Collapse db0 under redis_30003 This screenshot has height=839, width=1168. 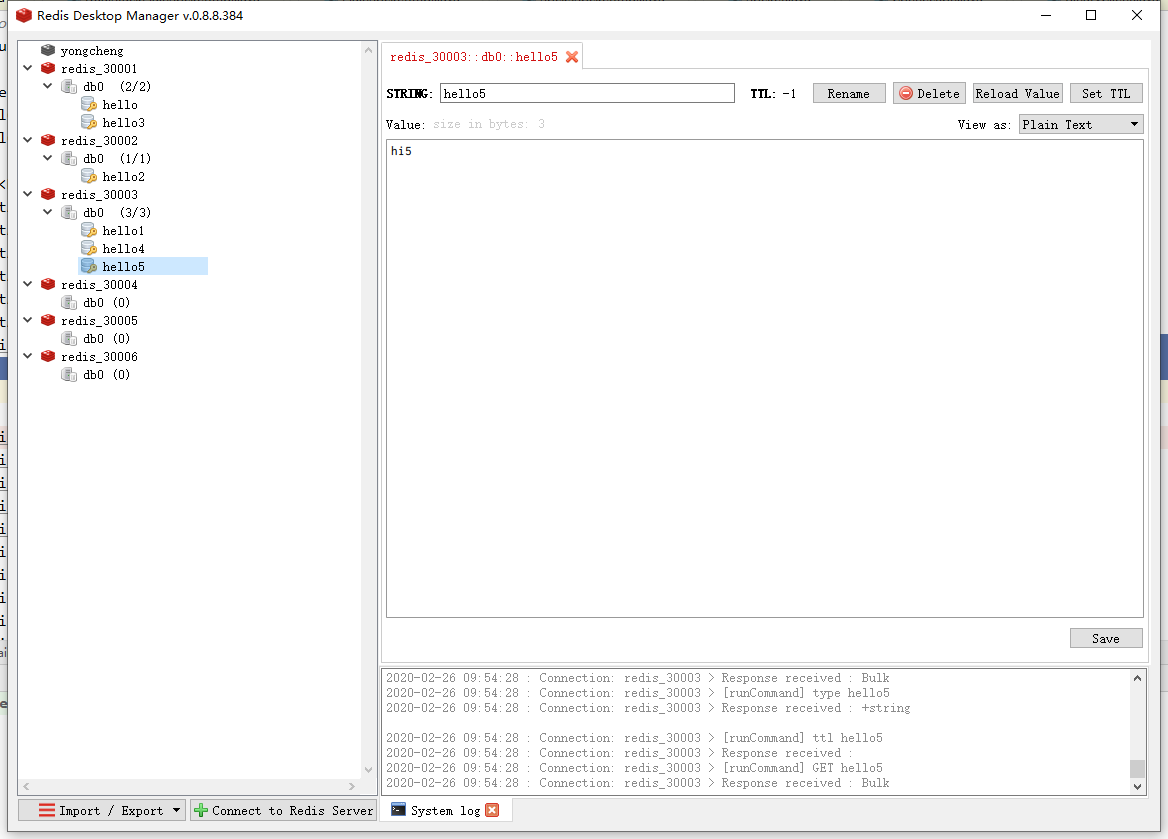[48, 212]
